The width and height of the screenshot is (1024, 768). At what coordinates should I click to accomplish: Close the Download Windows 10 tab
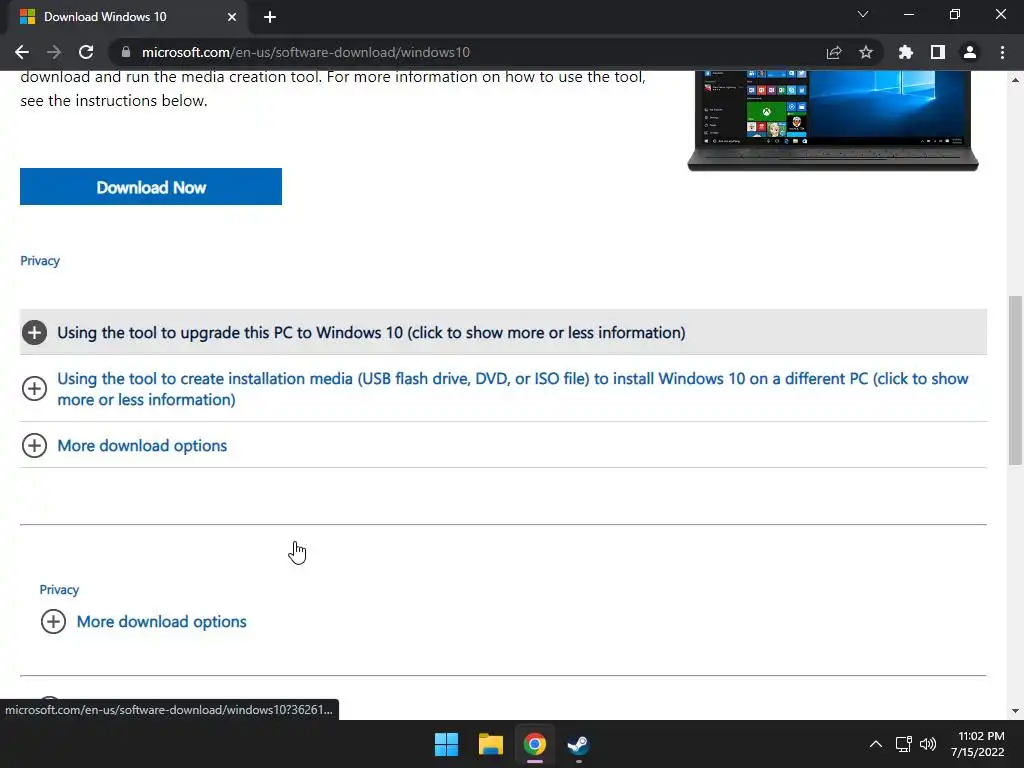tap(232, 17)
